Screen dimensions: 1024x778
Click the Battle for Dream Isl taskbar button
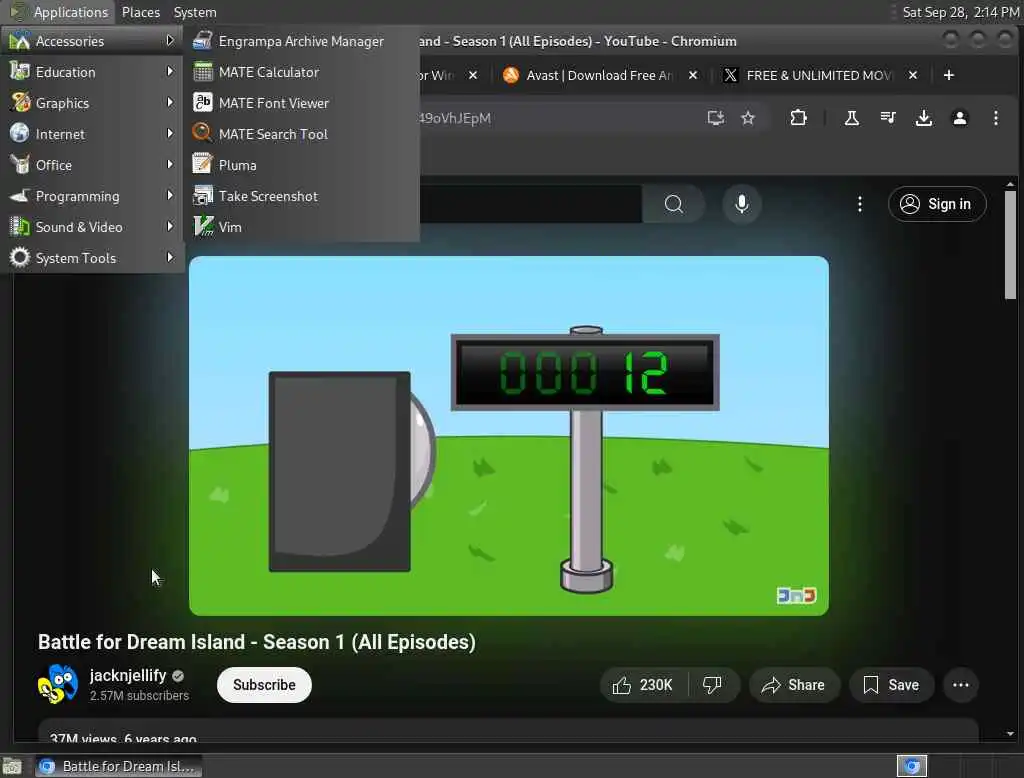(118, 766)
